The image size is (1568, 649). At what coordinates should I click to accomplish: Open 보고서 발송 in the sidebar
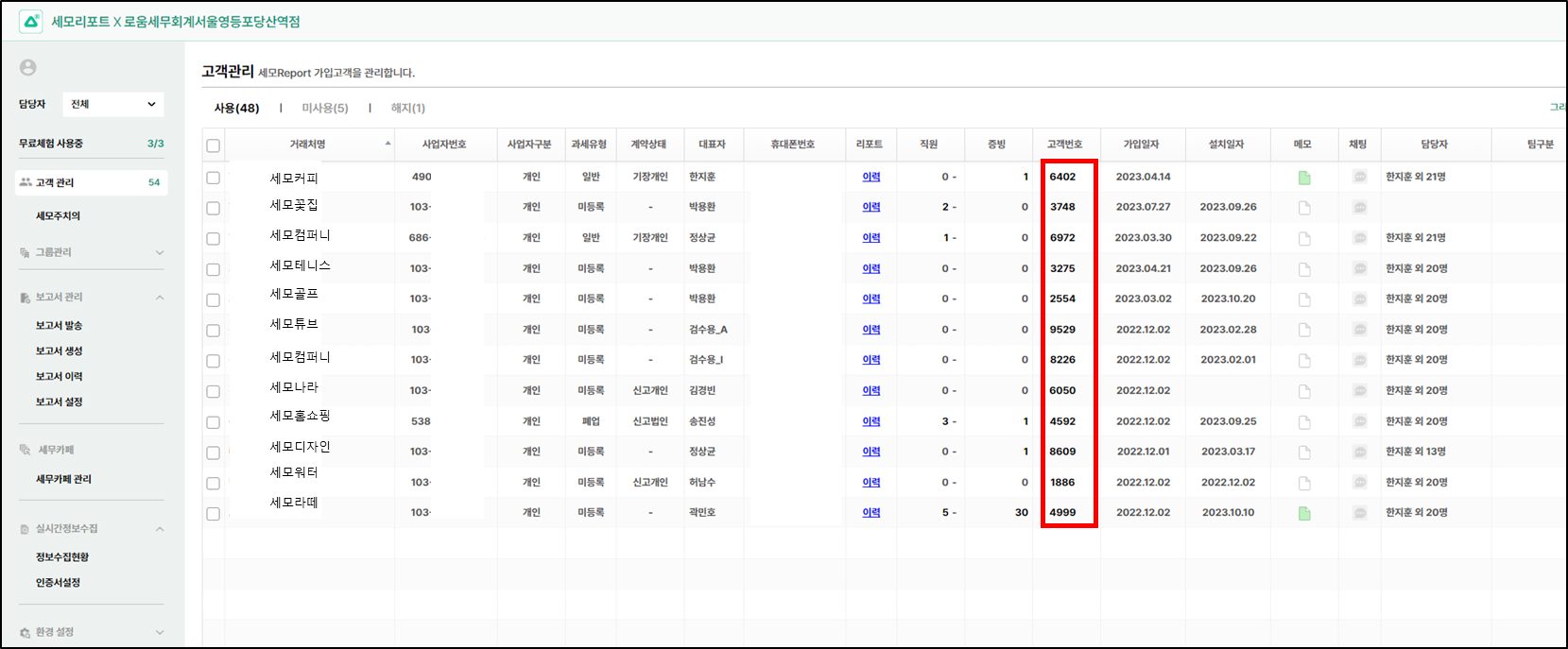click(59, 326)
